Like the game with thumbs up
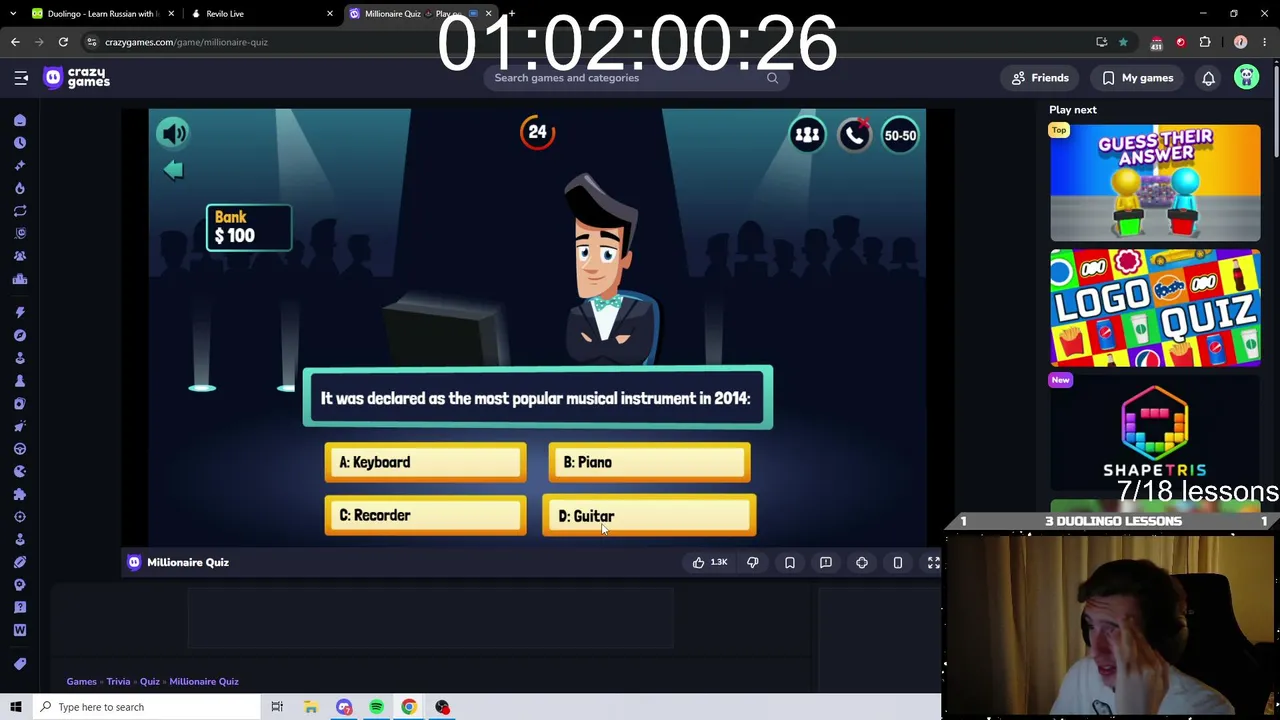The height and width of the screenshot is (720, 1280). coord(710,562)
